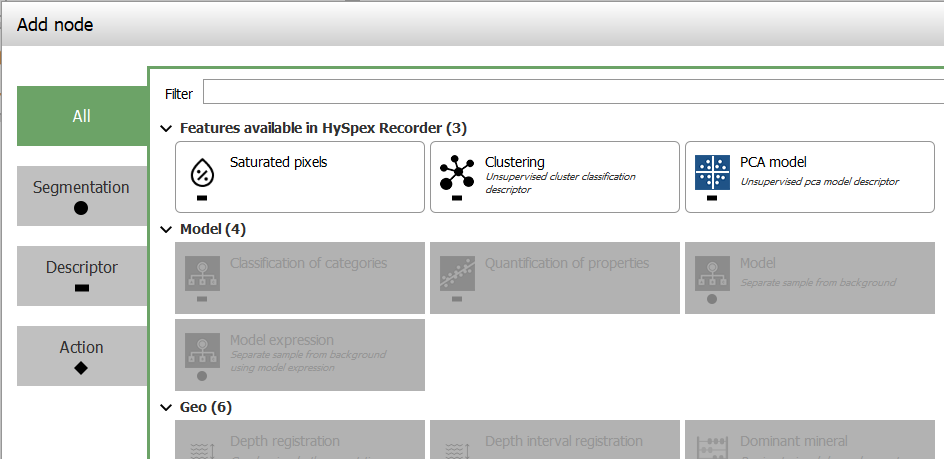Screen dimensions: 944x459
Task: Click the PCA model grid icon
Action: [x=712, y=173]
